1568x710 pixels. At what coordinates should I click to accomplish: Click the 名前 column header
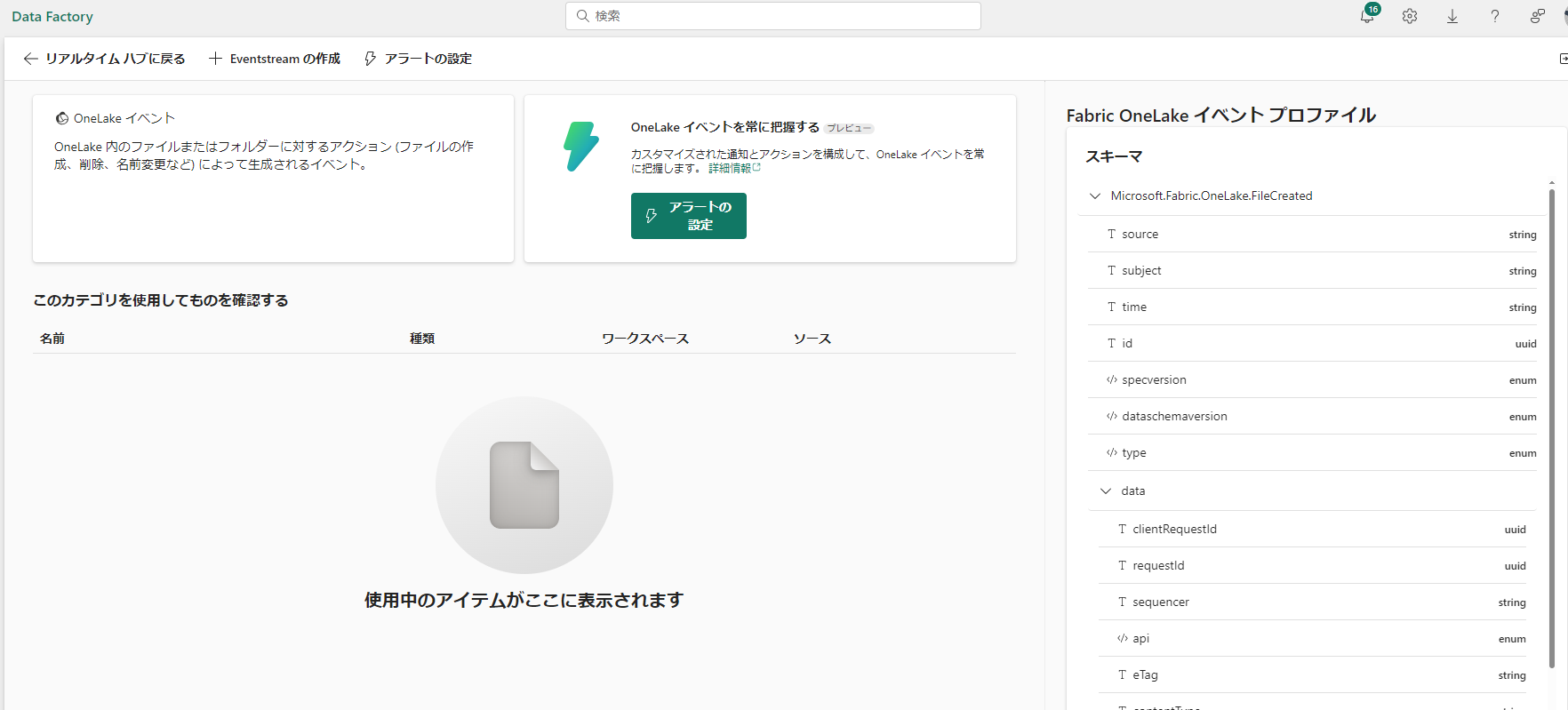point(52,339)
